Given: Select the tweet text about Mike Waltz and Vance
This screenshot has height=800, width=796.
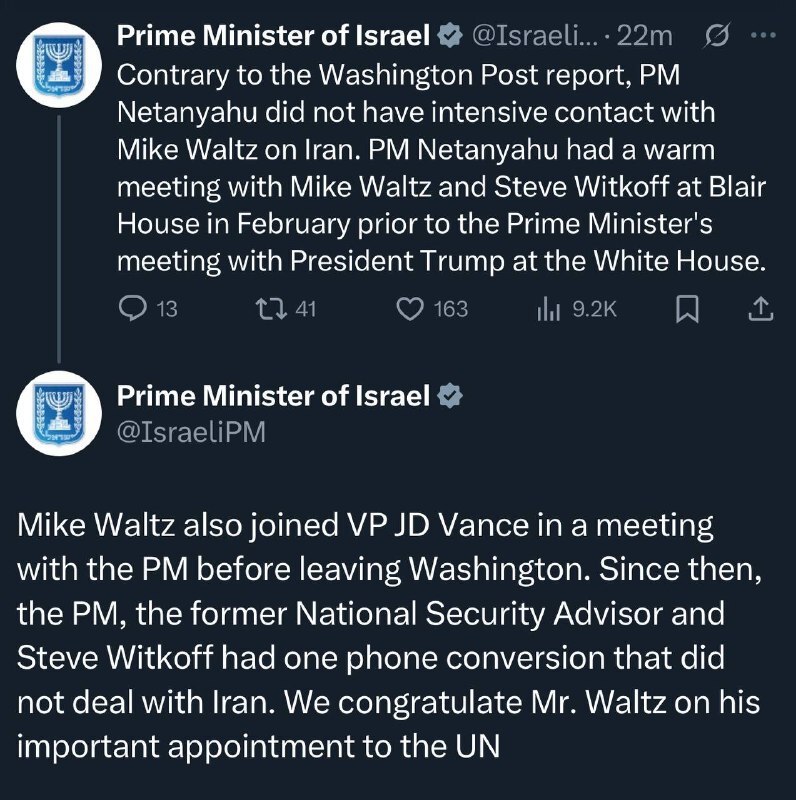Looking at the screenshot, I should [x=389, y=635].
